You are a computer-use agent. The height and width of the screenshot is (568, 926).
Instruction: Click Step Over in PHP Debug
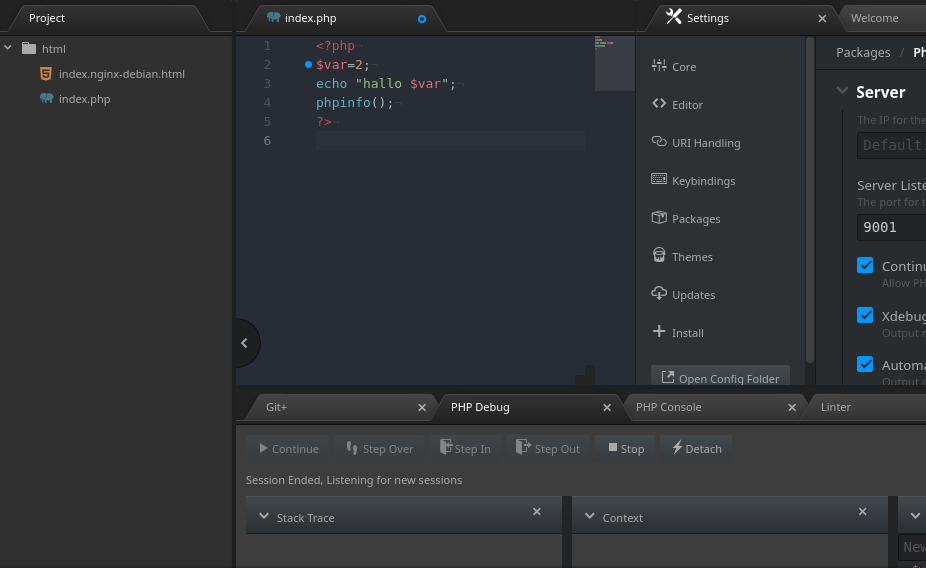[x=379, y=449]
